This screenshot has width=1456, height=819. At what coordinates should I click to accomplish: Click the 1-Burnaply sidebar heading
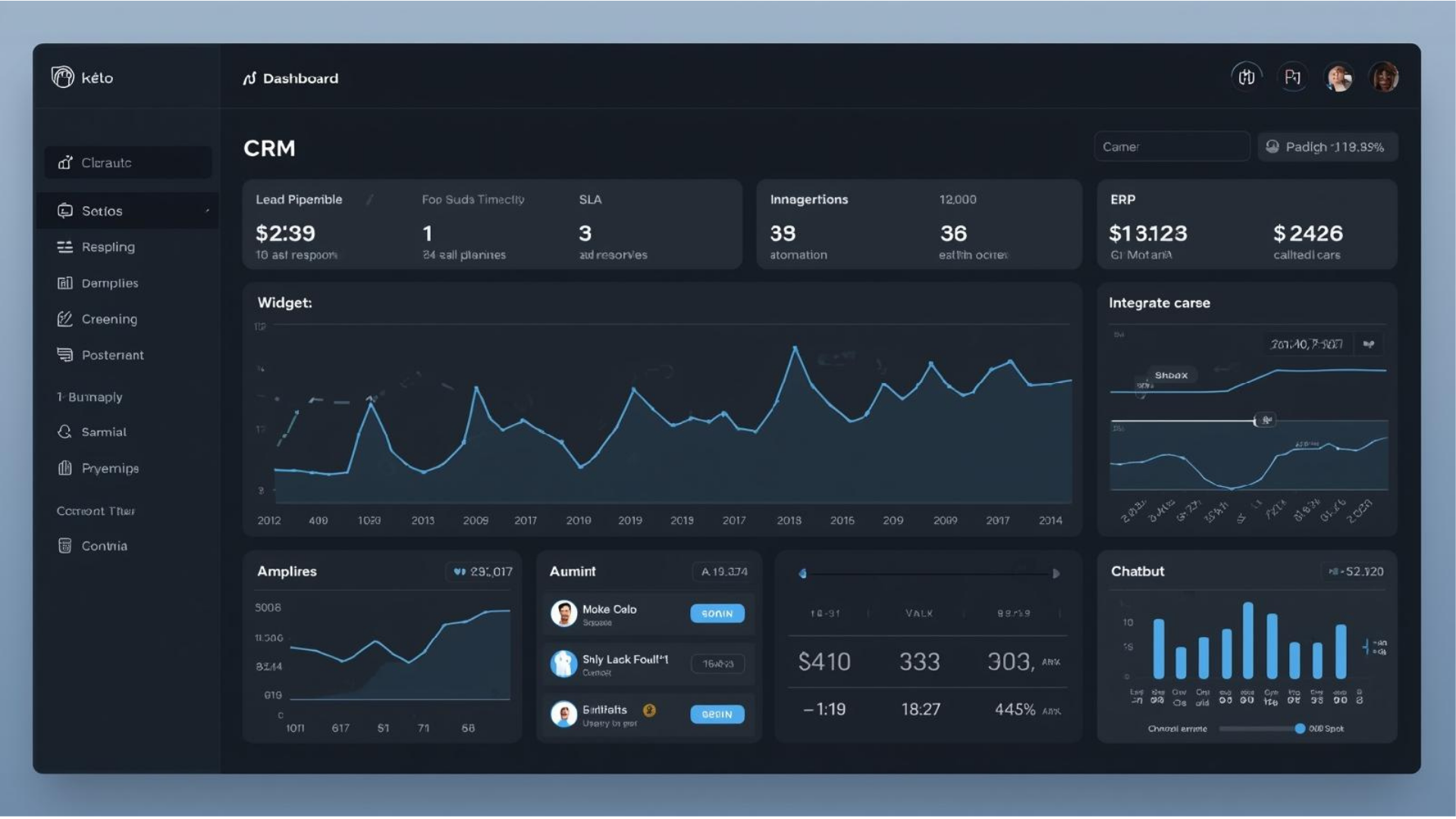(x=89, y=397)
